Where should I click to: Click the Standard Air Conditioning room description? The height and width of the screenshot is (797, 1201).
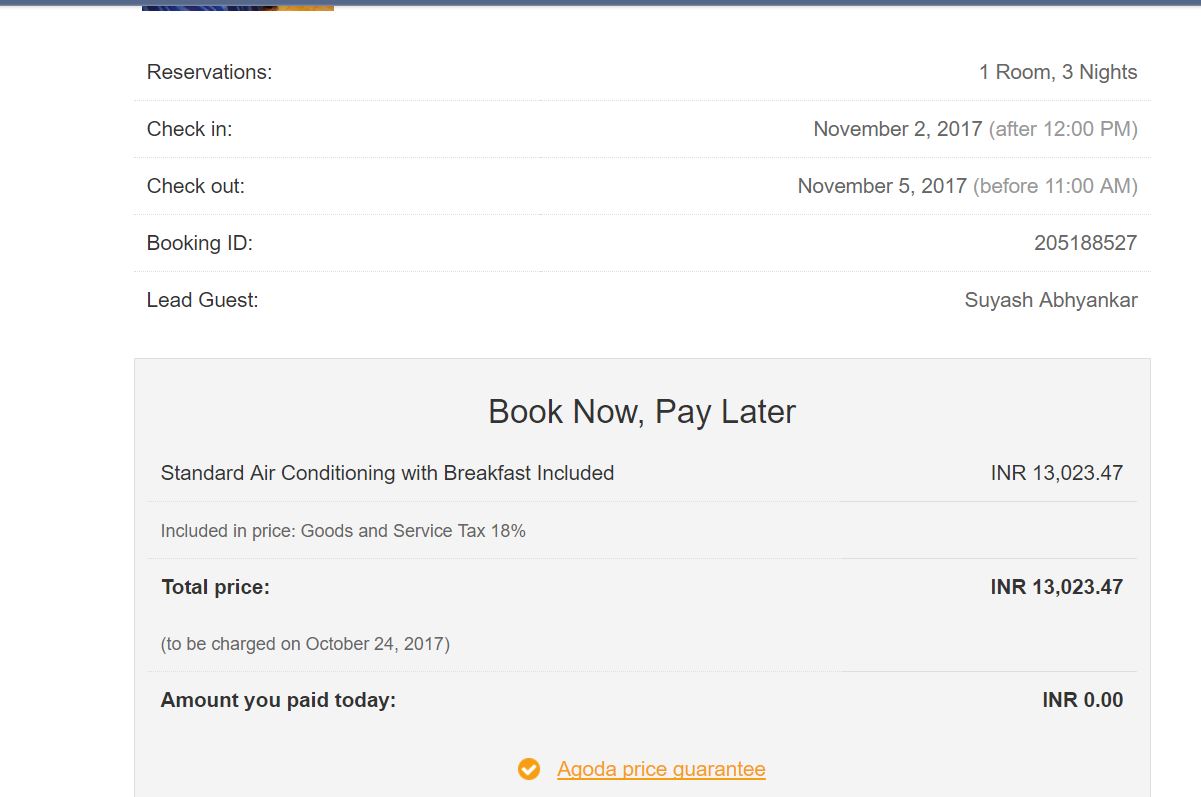tap(387, 473)
